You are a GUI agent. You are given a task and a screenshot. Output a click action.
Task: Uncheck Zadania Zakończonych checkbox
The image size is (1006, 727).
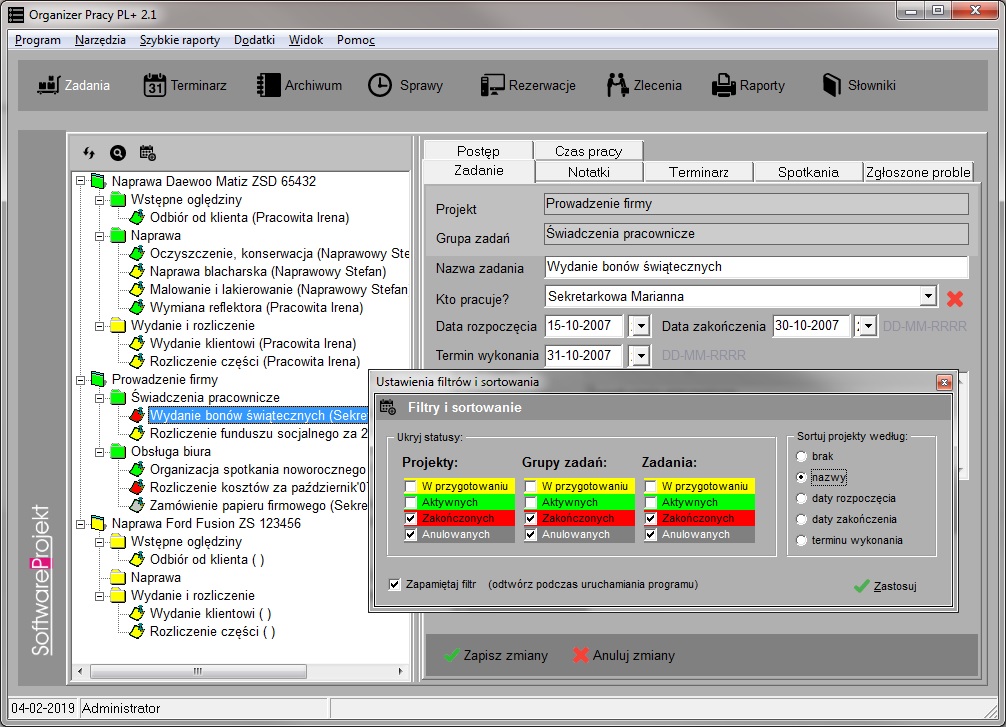coord(651,518)
